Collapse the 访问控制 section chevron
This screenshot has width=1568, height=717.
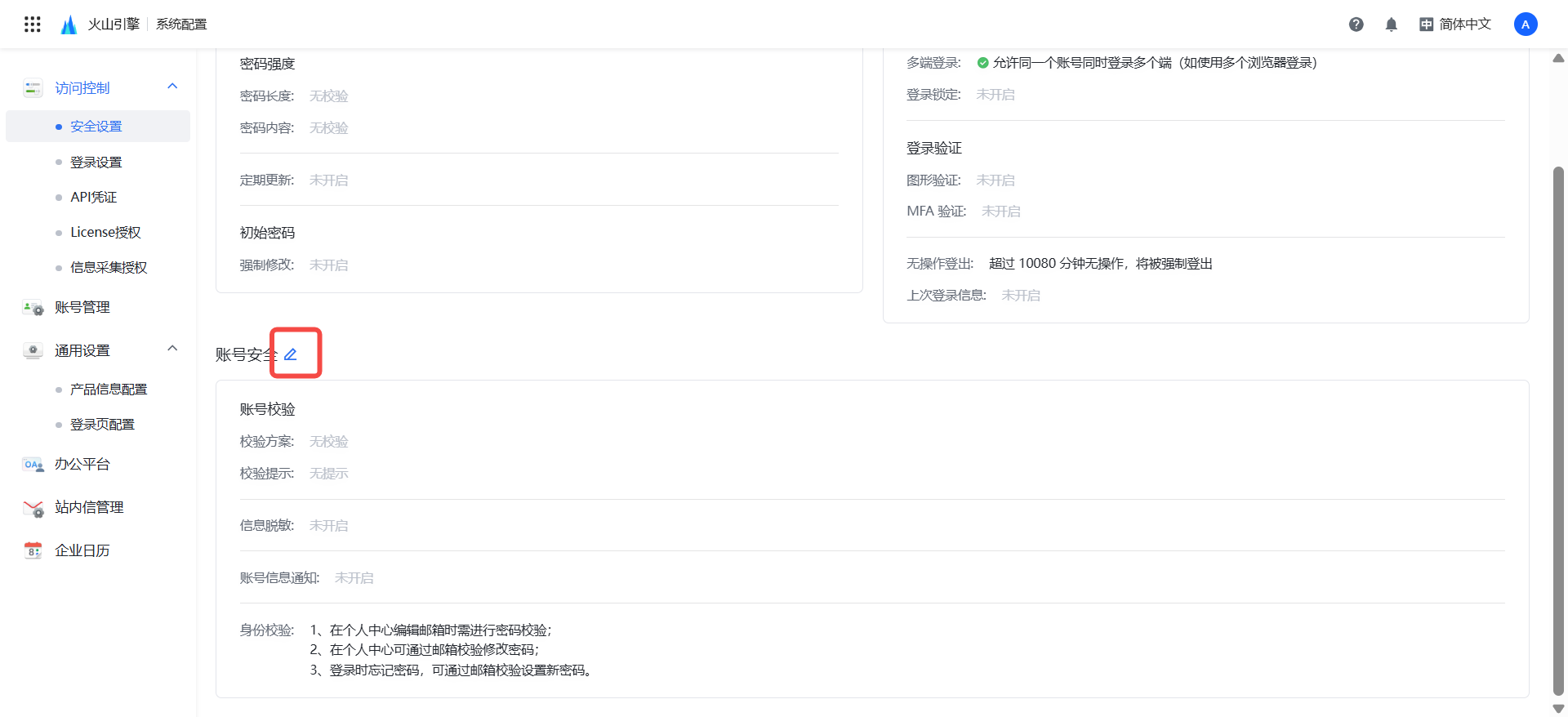pos(172,87)
